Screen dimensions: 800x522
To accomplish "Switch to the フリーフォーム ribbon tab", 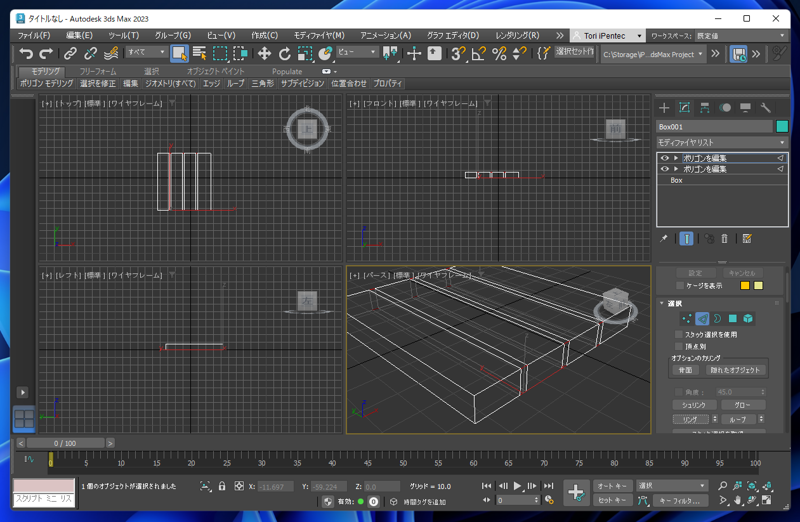I will point(98,71).
